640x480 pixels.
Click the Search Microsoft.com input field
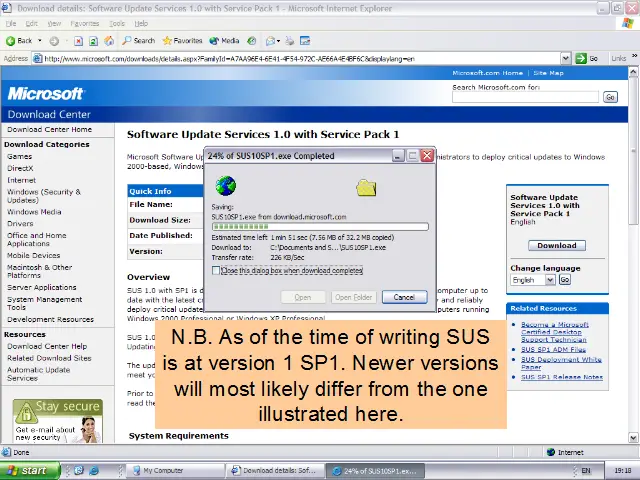(x=525, y=97)
